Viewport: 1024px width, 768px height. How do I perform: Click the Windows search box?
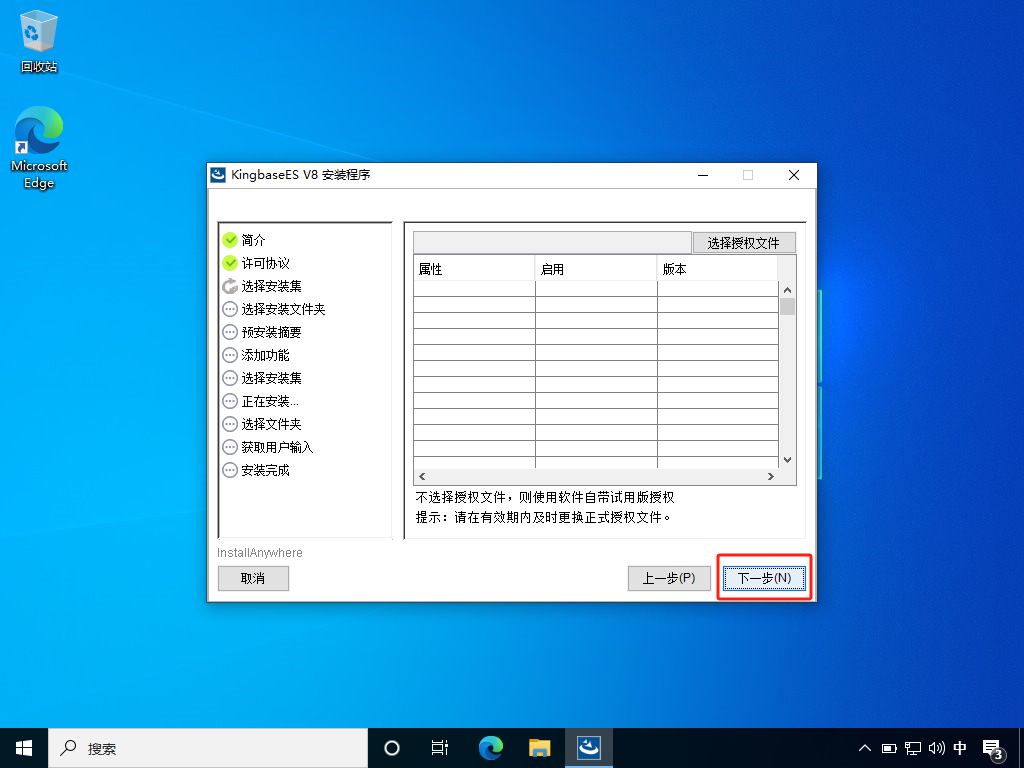click(208, 748)
